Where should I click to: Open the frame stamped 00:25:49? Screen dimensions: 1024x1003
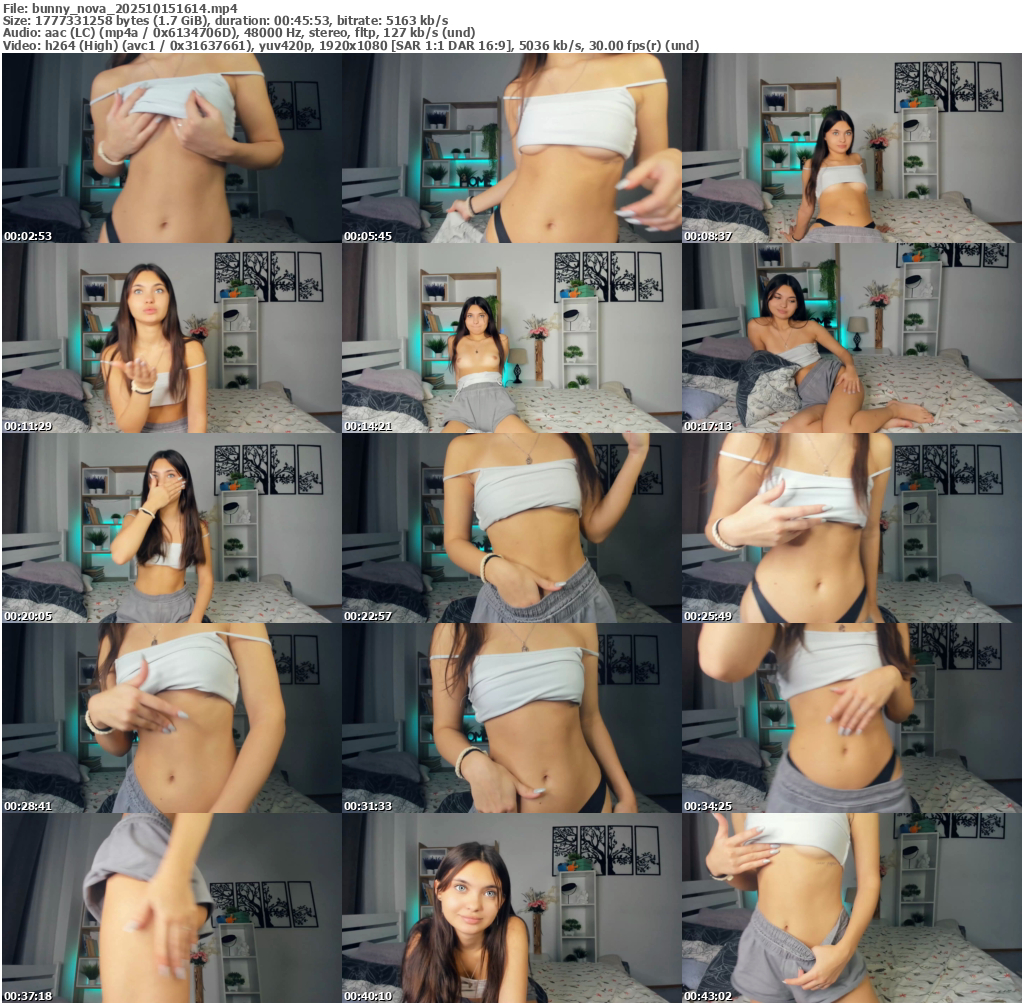(x=851, y=528)
